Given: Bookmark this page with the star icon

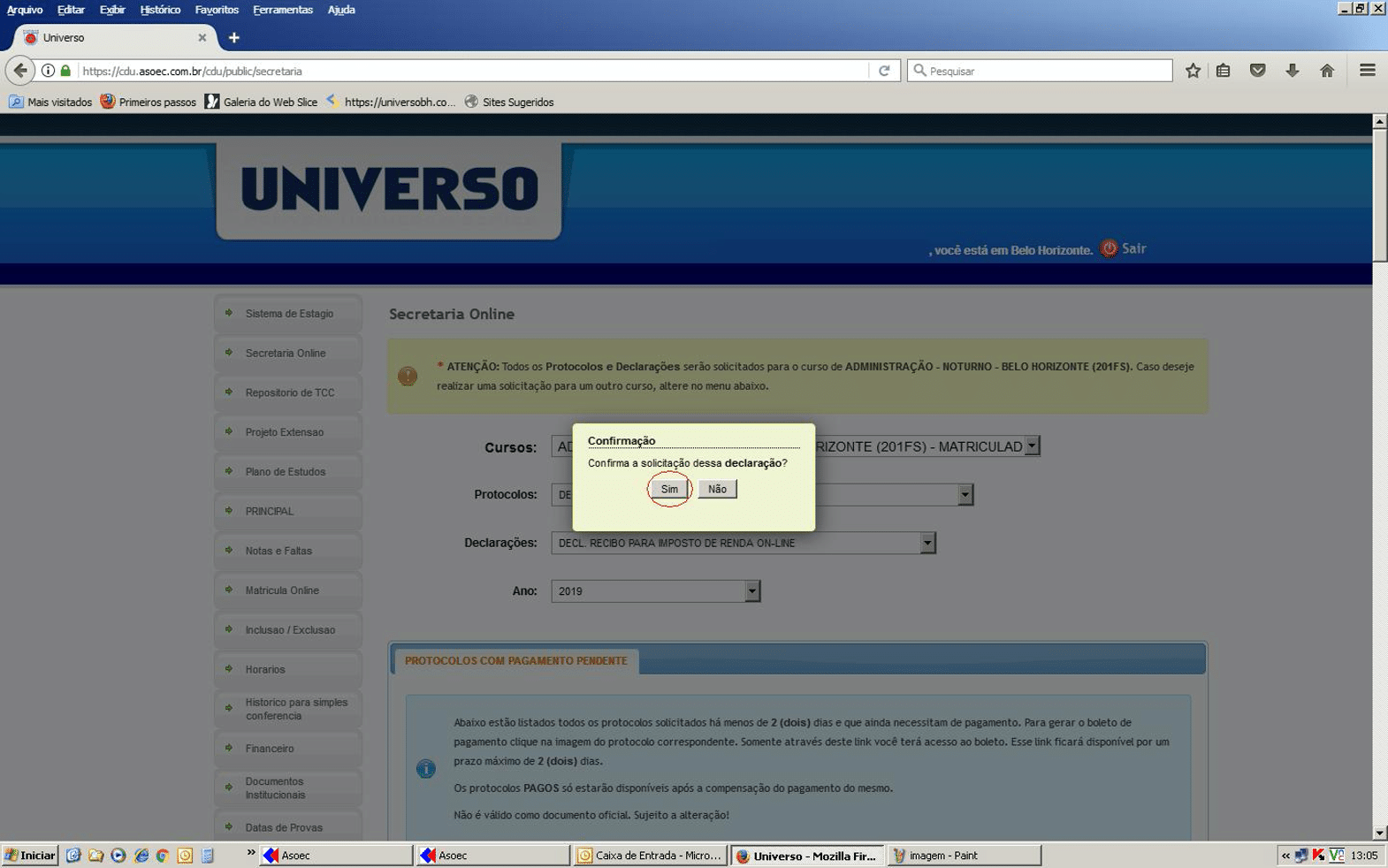Looking at the screenshot, I should point(1193,71).
